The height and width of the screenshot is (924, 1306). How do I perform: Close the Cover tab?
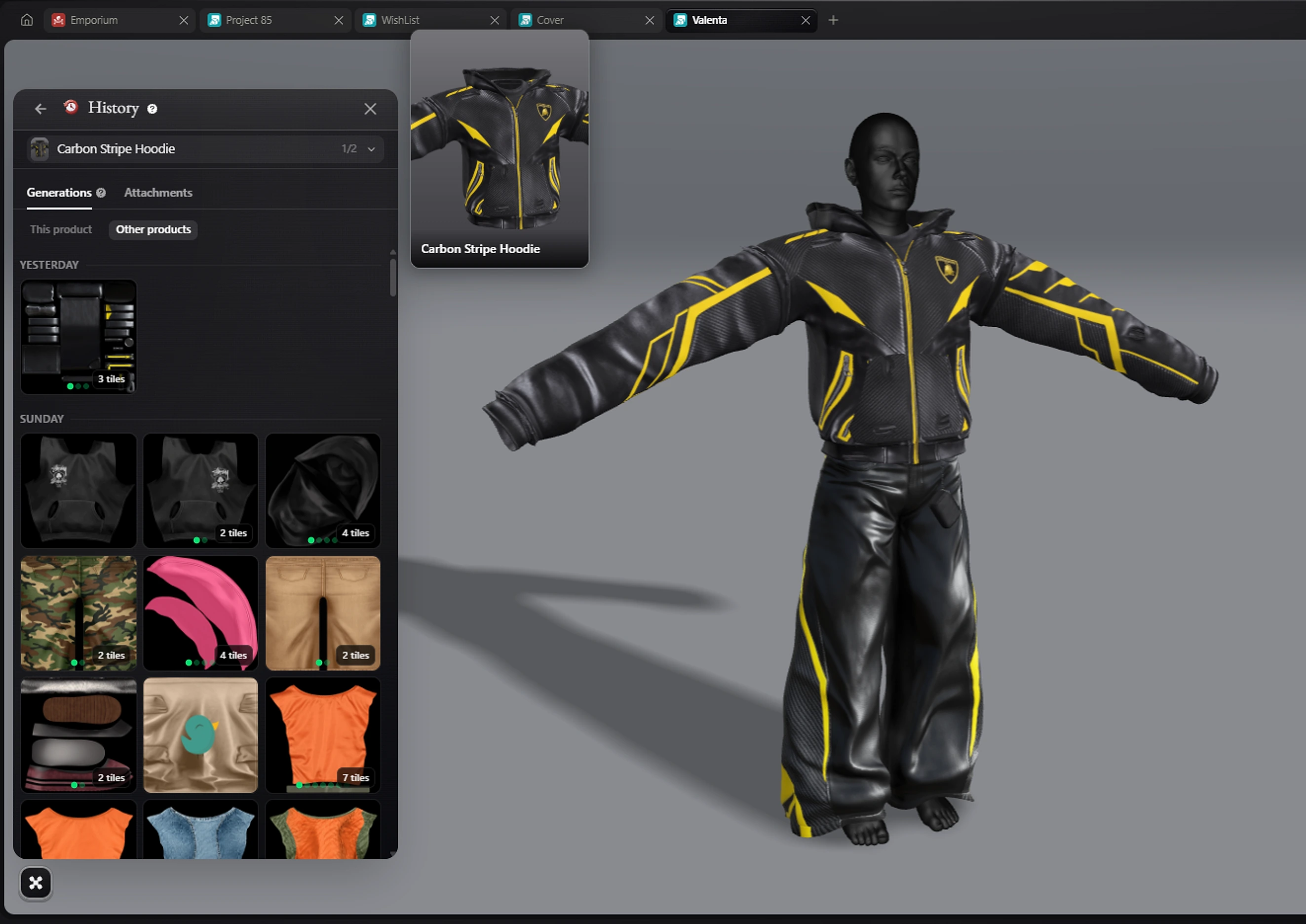coord(649,20)
